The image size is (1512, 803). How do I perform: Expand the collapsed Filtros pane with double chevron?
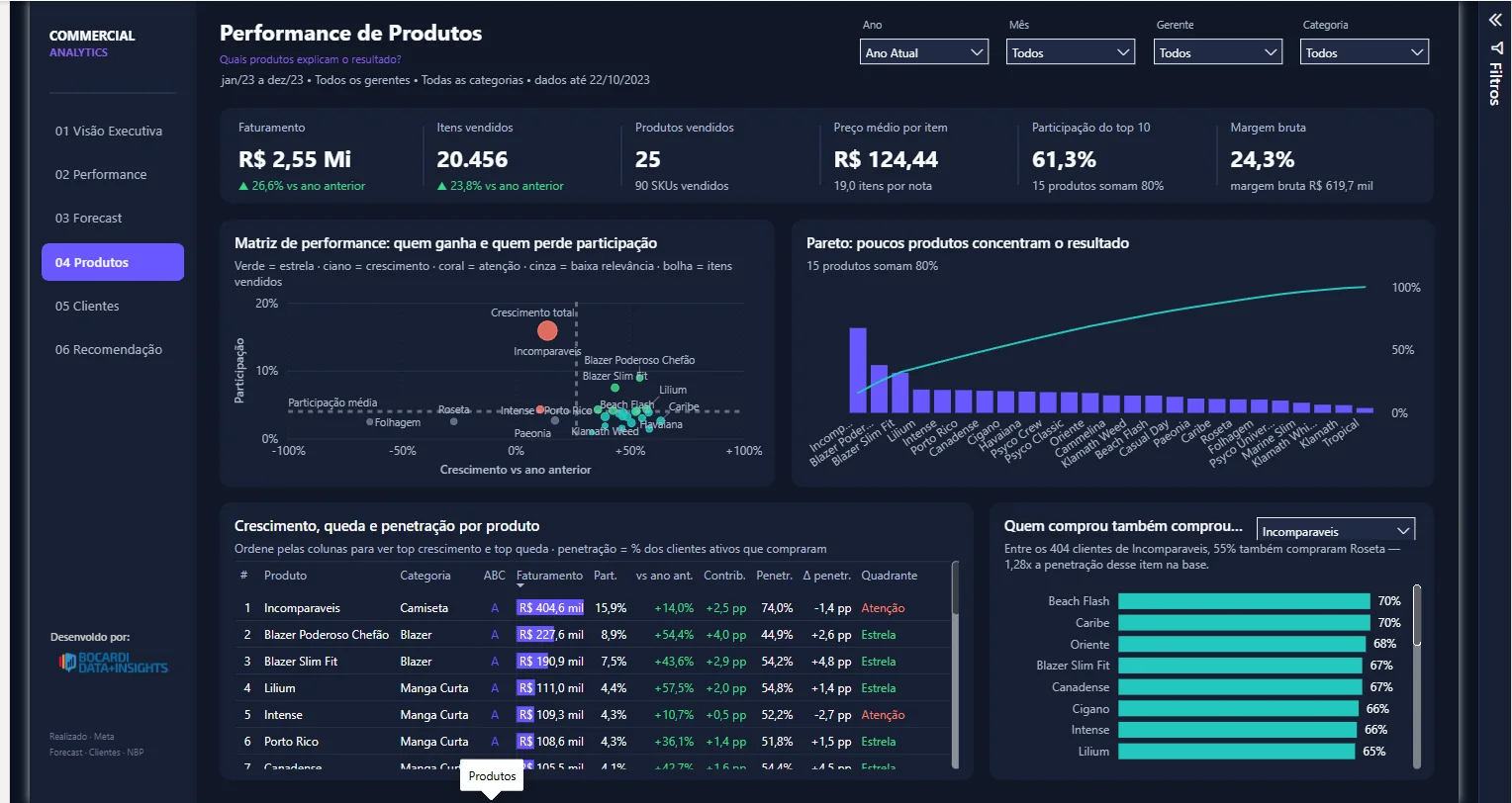(x=1495, y=19)
